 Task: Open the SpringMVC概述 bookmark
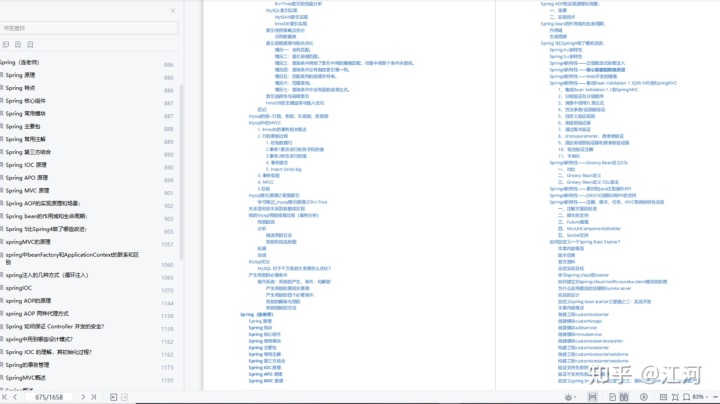25,378
